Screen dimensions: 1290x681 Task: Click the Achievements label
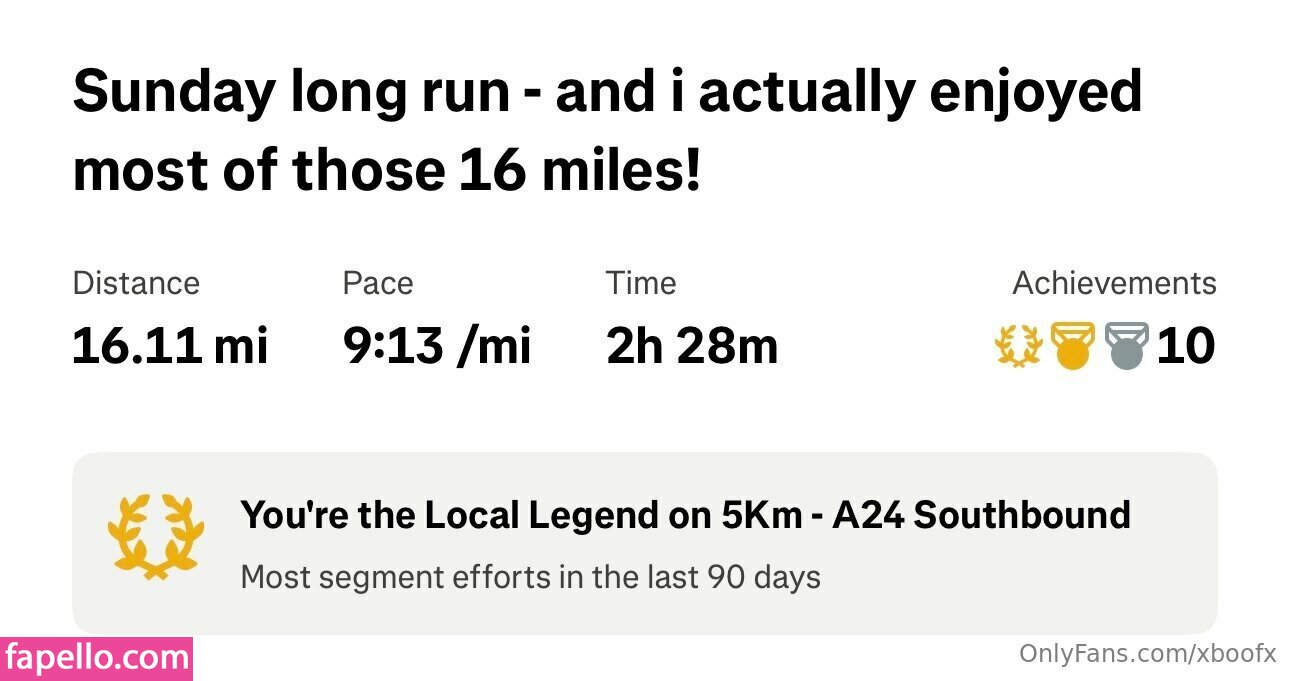point(1114,284)
